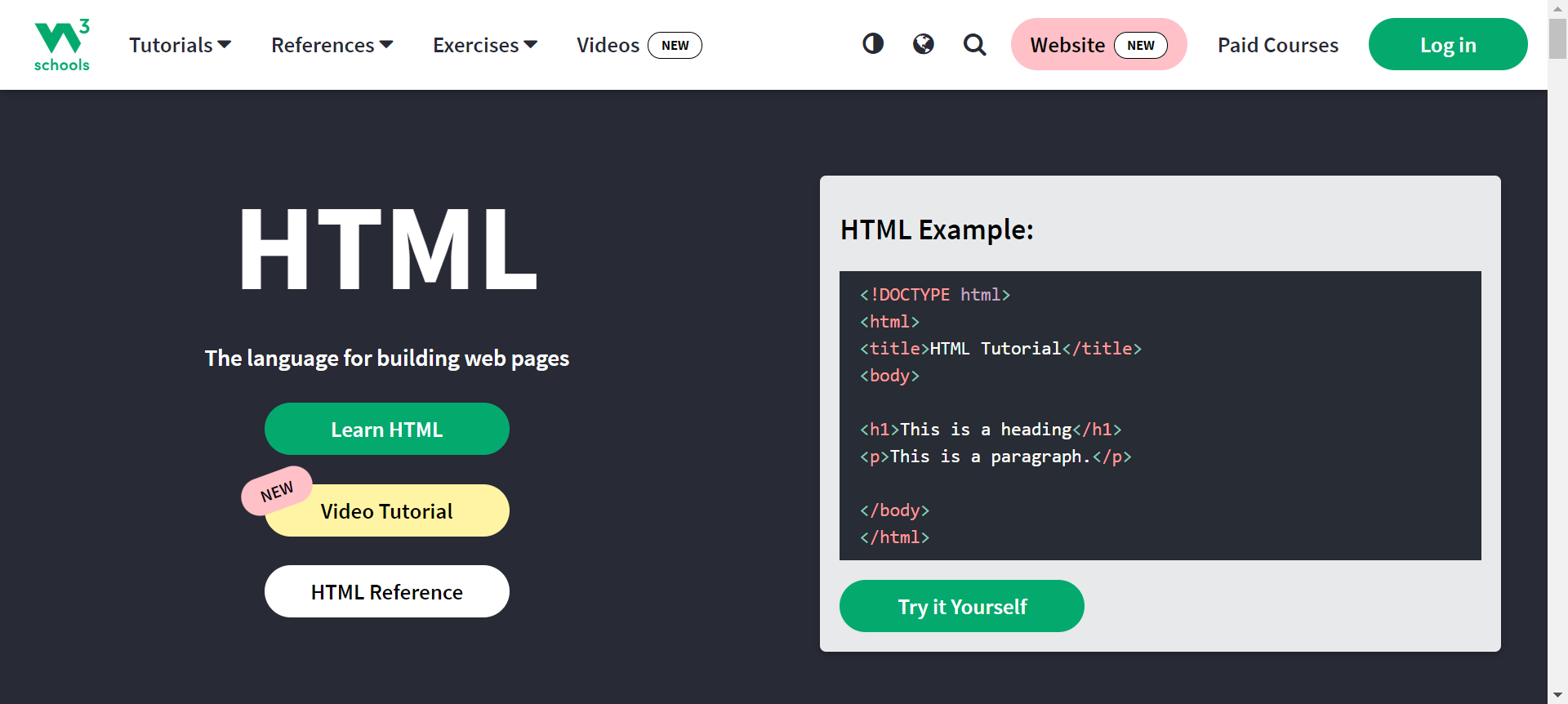Open Paid Courses link
Screen dimensions: 1568x704
(x=1278, y=45)
